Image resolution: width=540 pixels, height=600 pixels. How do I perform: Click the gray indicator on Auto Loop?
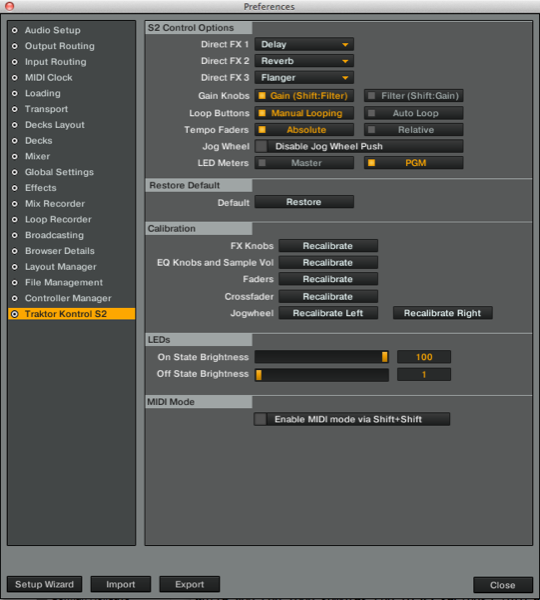[371, 113]
